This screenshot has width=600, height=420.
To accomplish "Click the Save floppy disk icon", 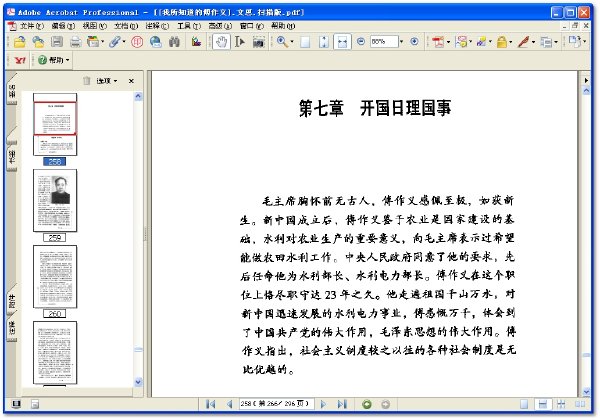I will (57, 42).
